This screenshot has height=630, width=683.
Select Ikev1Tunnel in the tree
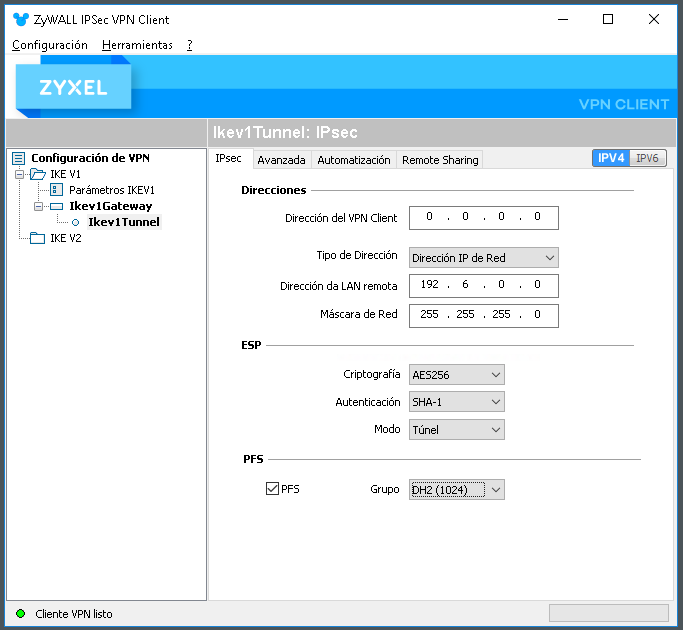(x=124, y=222)
